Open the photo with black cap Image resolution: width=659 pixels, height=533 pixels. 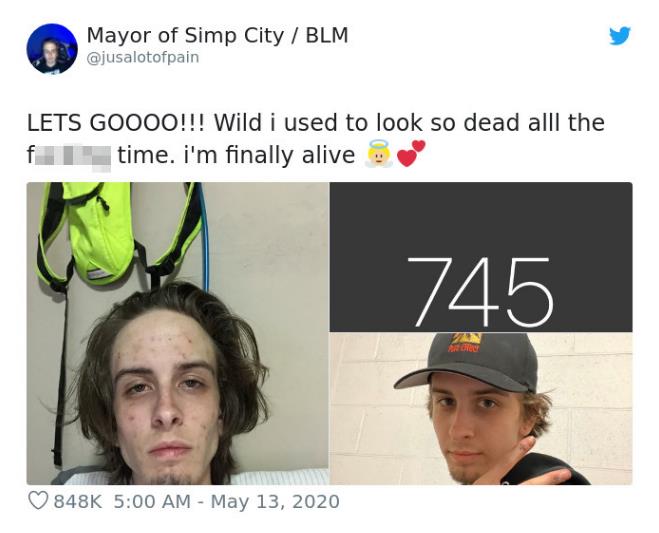[481, 409]
